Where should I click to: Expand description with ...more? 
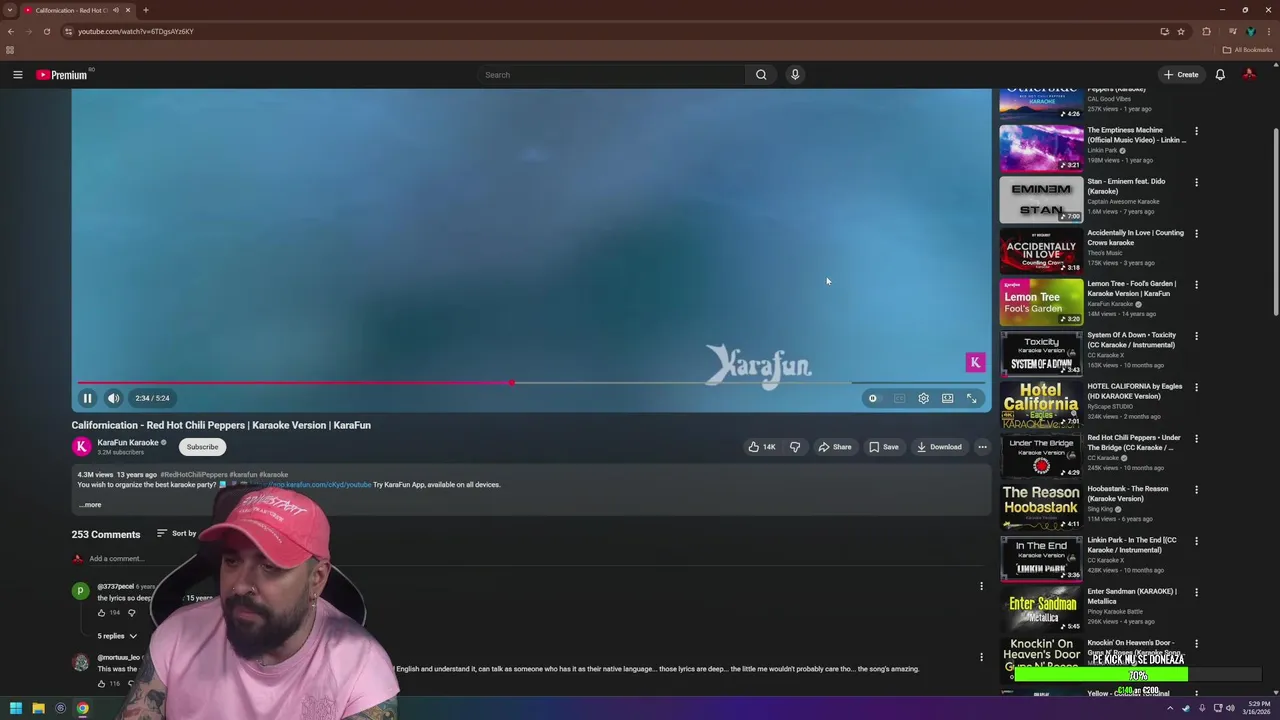[90, 505]
